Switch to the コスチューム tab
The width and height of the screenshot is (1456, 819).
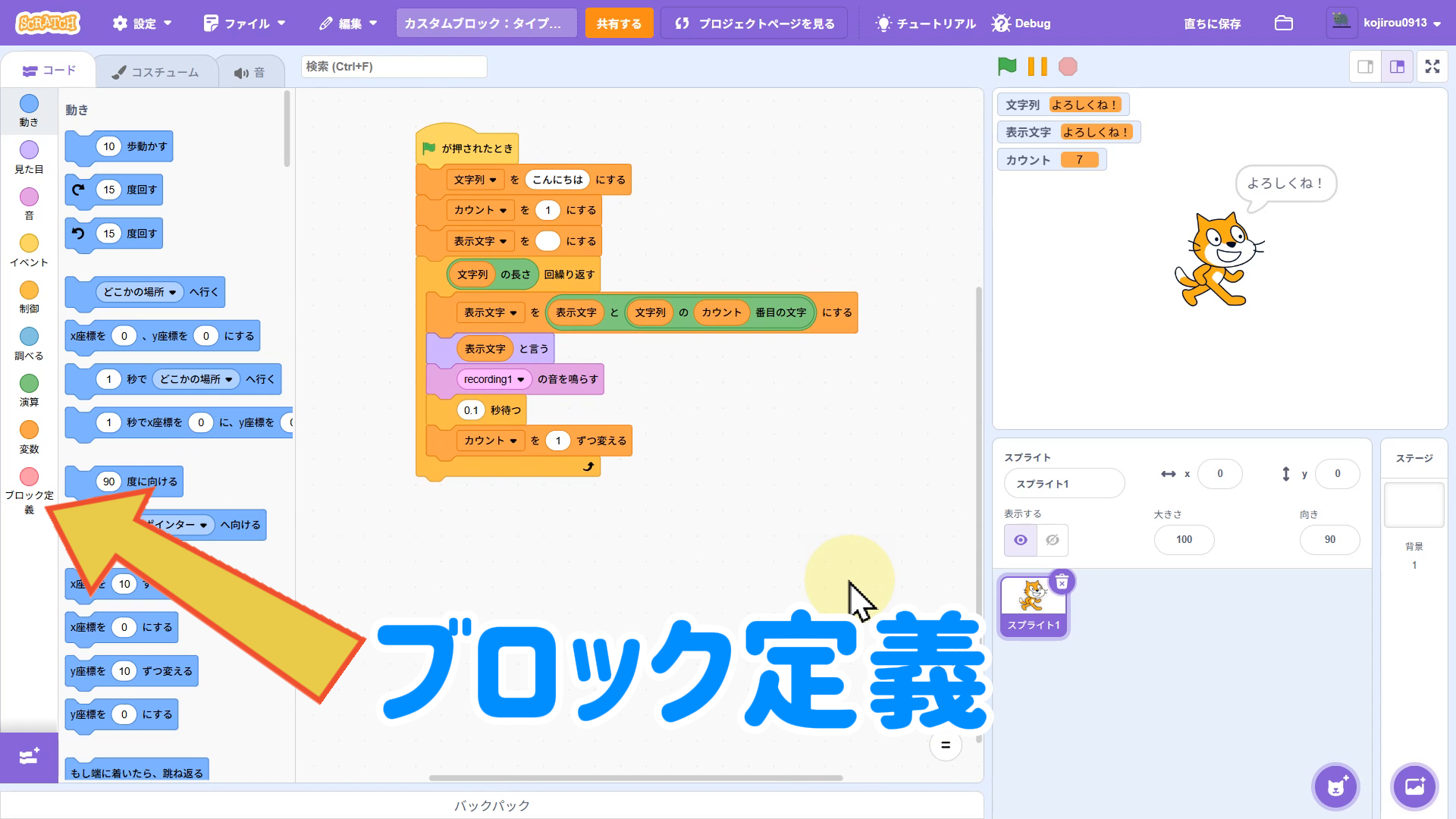[x=155, y=72]
